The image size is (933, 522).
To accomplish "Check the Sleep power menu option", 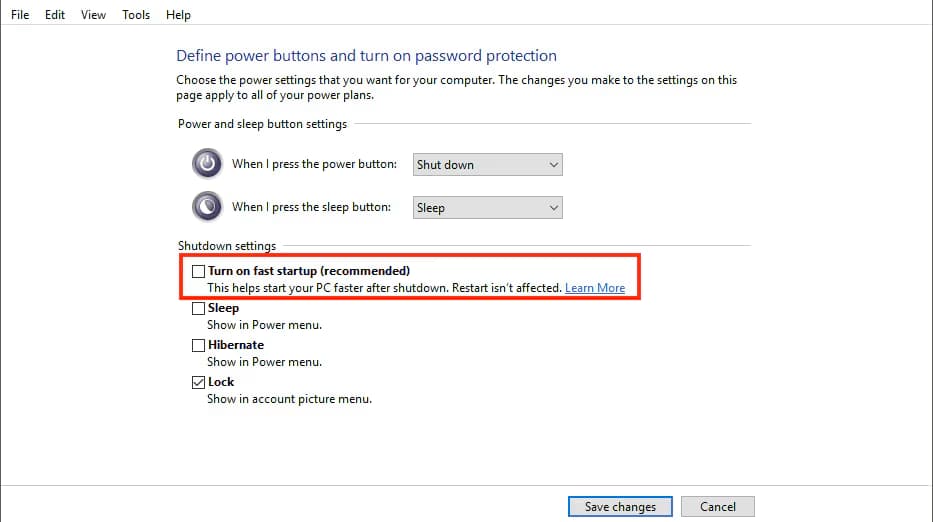I will click(198, 309).
